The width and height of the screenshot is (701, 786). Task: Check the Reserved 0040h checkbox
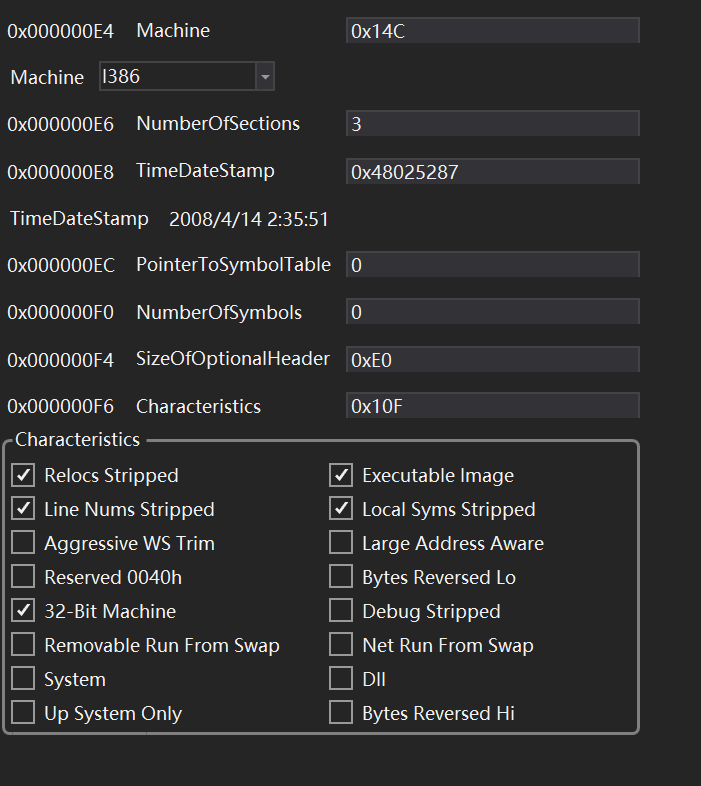23,577
